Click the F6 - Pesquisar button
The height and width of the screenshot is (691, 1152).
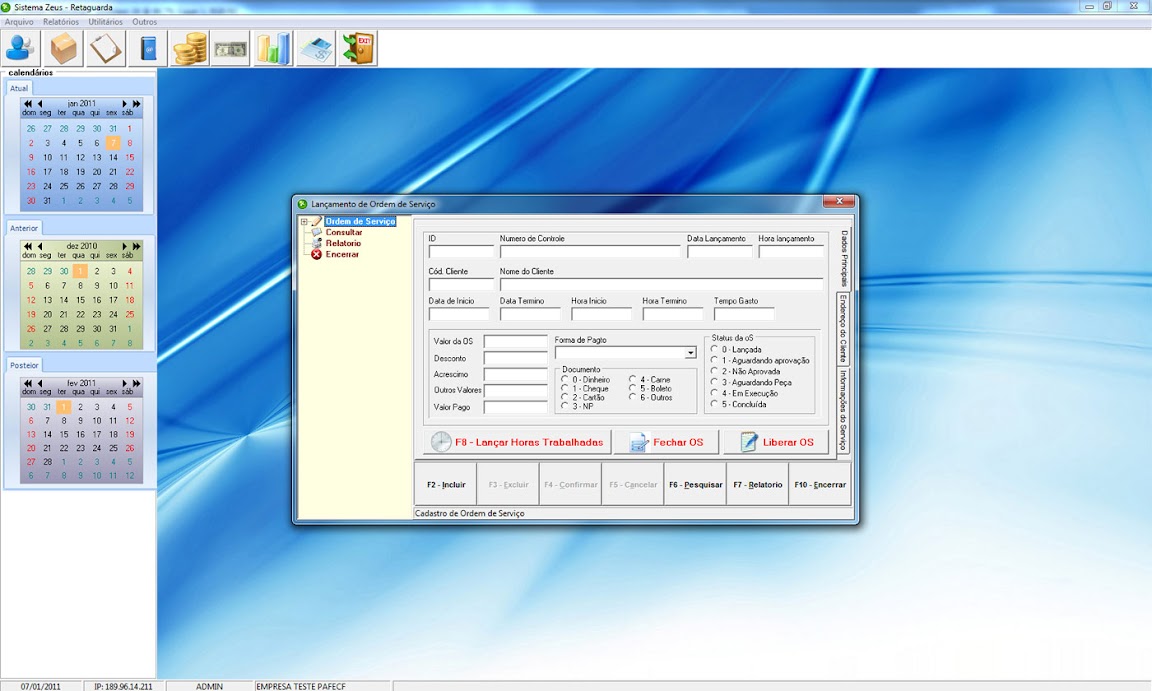pyautogui.click(x=695, y=485)
